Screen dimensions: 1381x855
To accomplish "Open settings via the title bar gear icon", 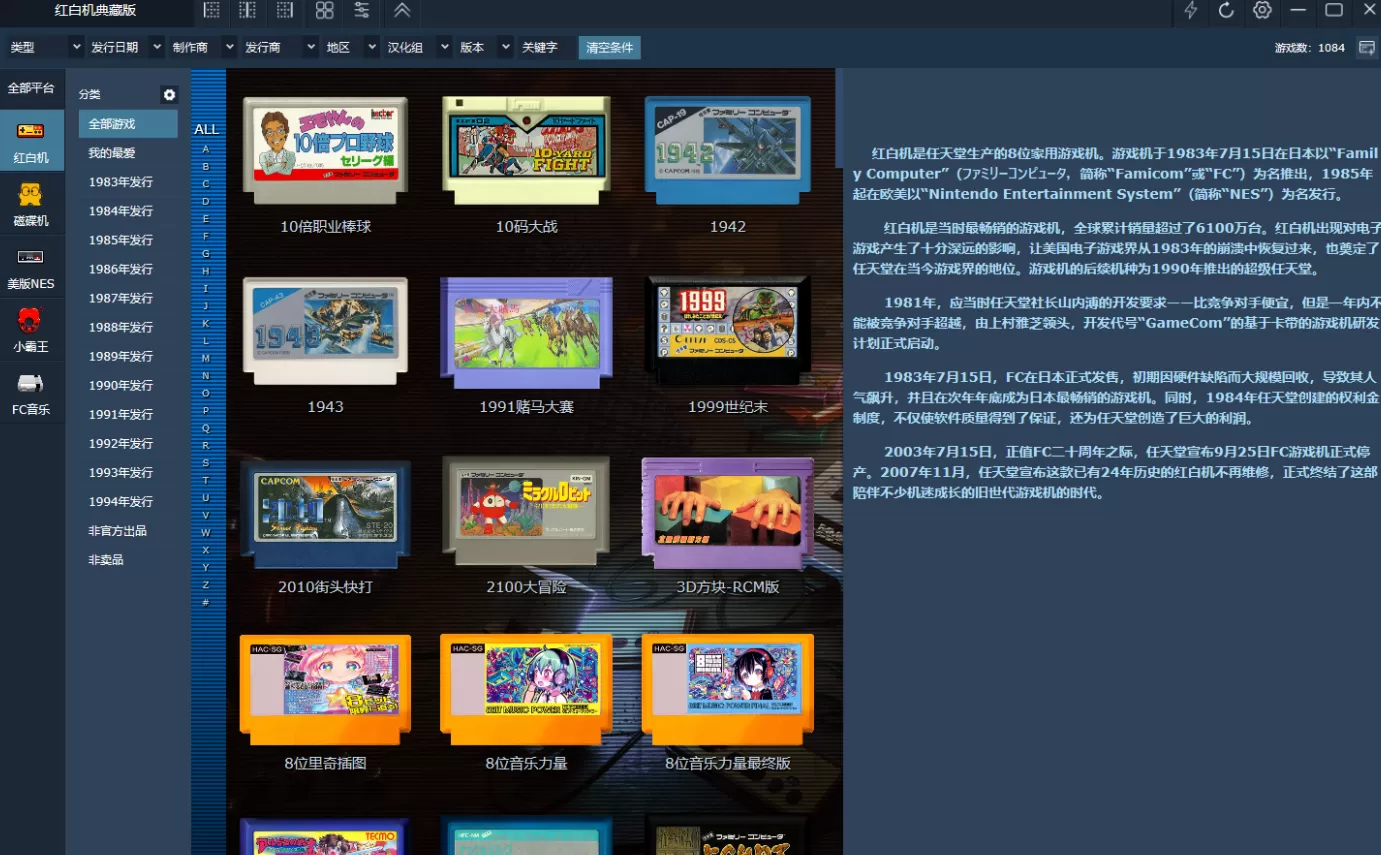I will [1262, 11].
